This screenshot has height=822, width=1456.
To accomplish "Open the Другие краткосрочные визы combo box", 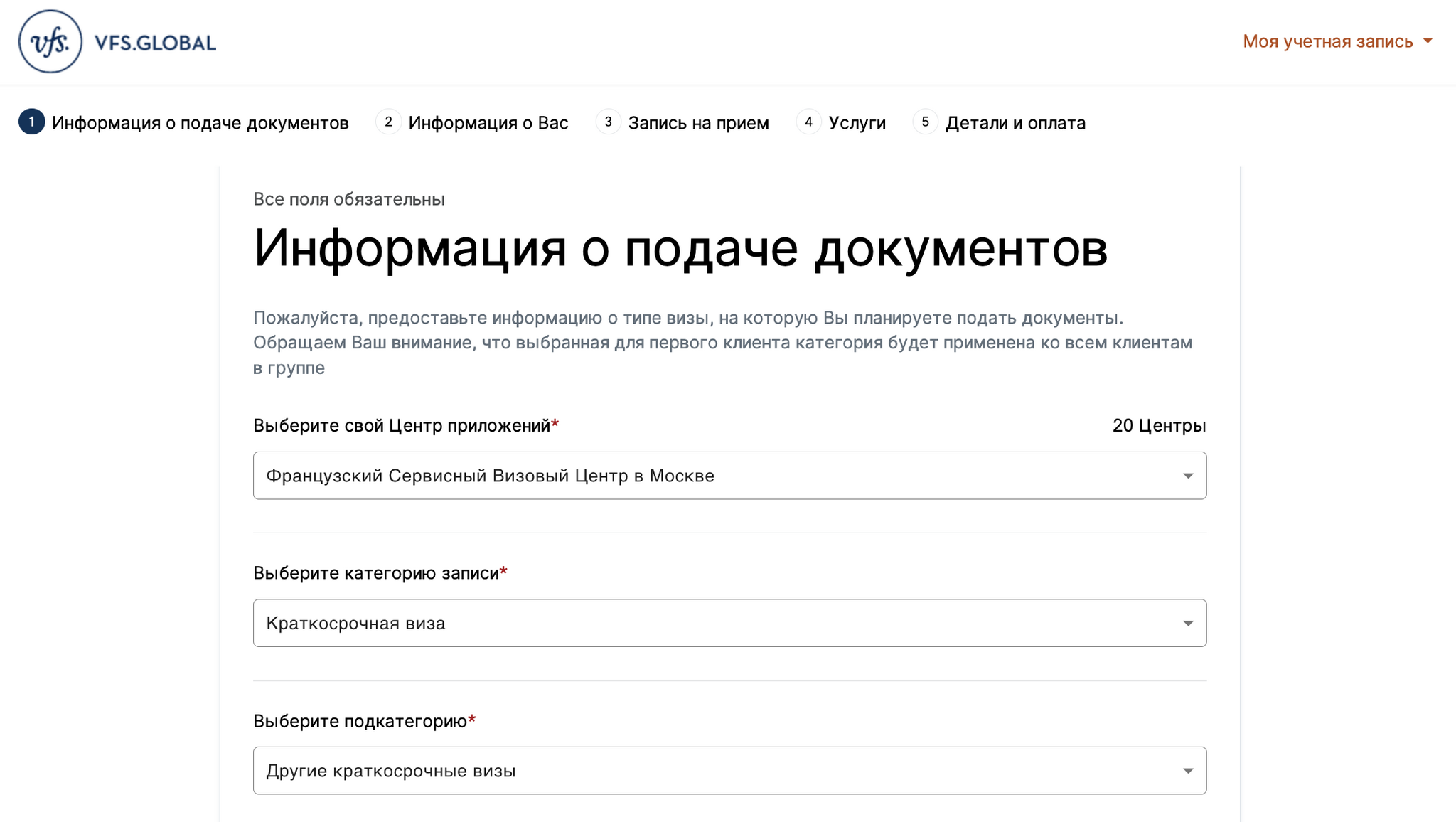I will click(x=711, y=771).
